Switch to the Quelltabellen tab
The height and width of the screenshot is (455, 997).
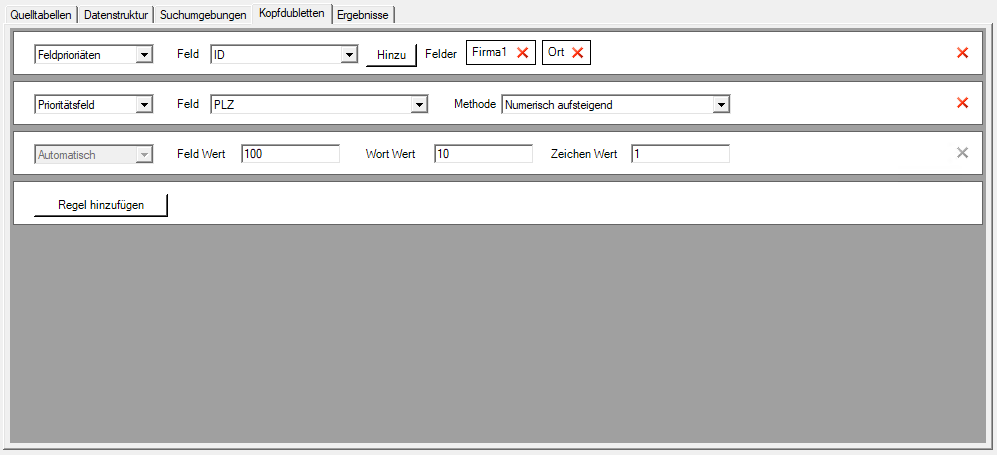41,15
